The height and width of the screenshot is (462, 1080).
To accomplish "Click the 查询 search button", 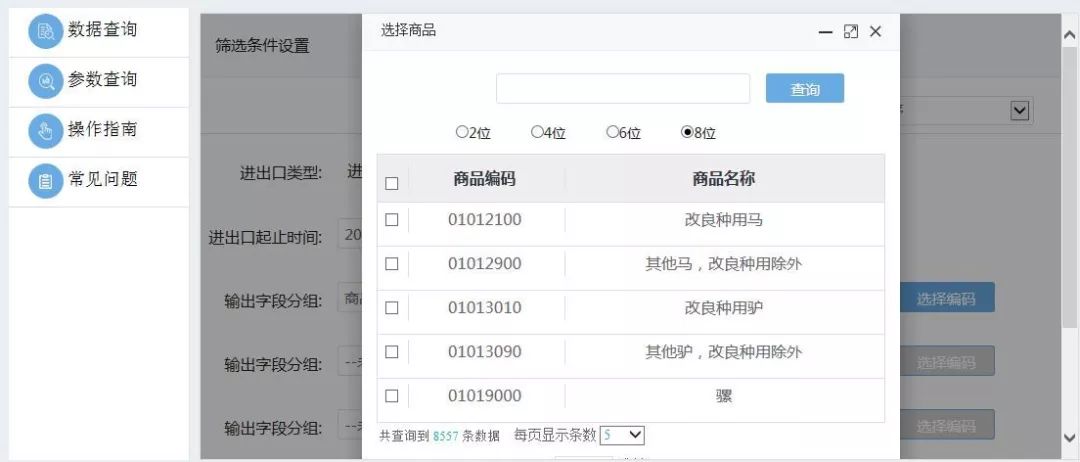I will point(805,89).
